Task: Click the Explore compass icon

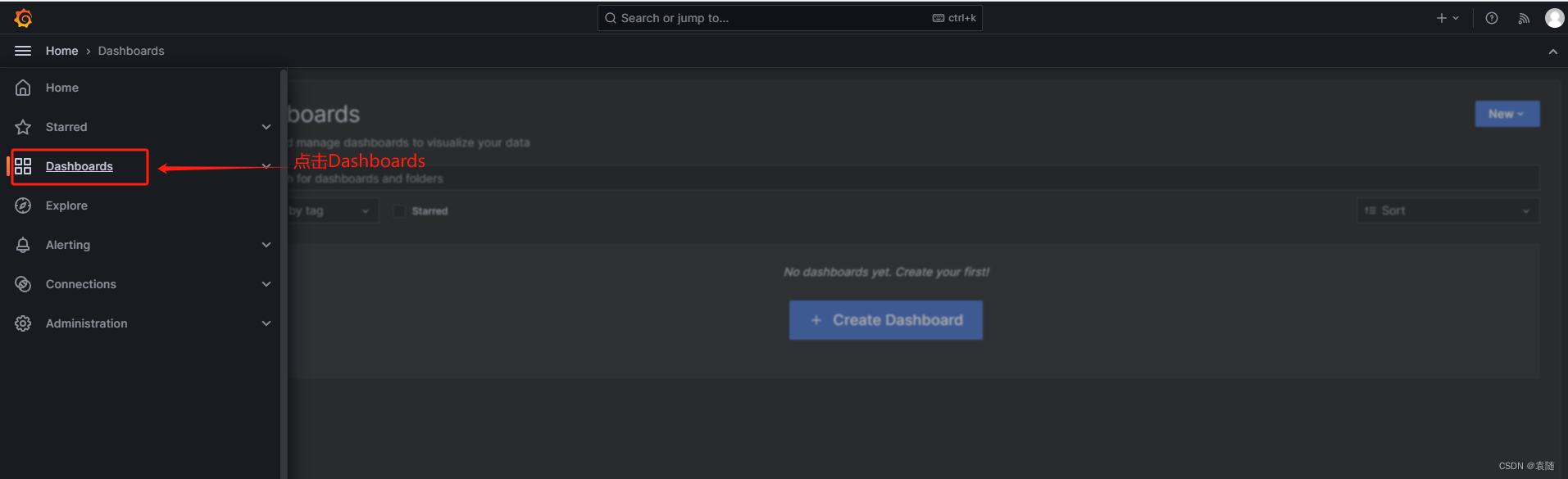Action: (x=23, y=206)
